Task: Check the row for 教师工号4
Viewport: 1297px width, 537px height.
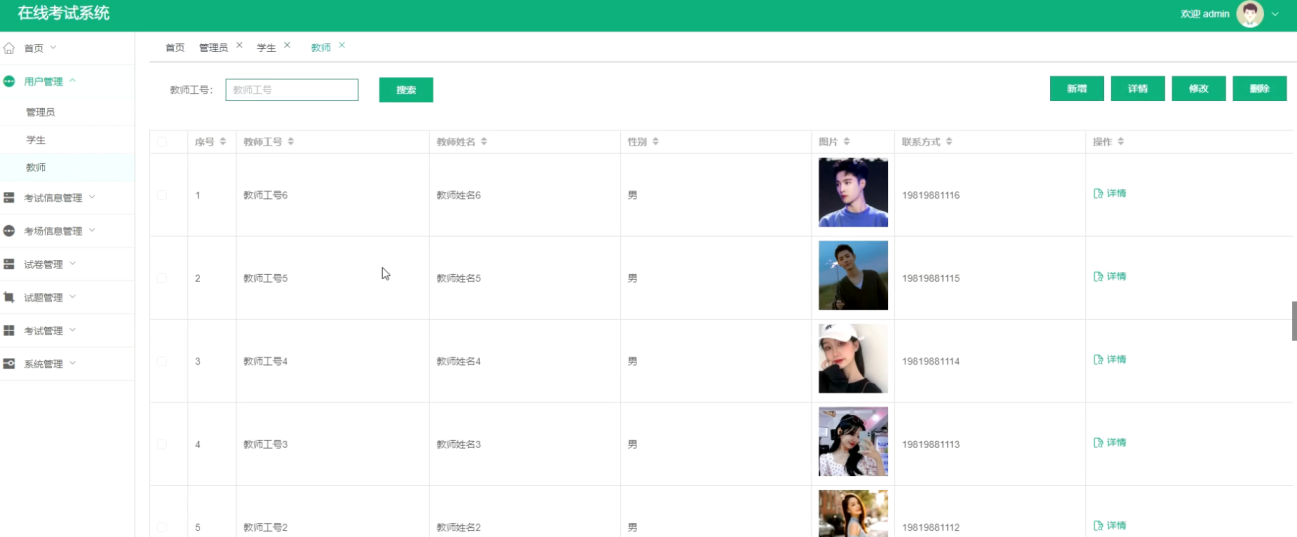Action: point(162,361)
